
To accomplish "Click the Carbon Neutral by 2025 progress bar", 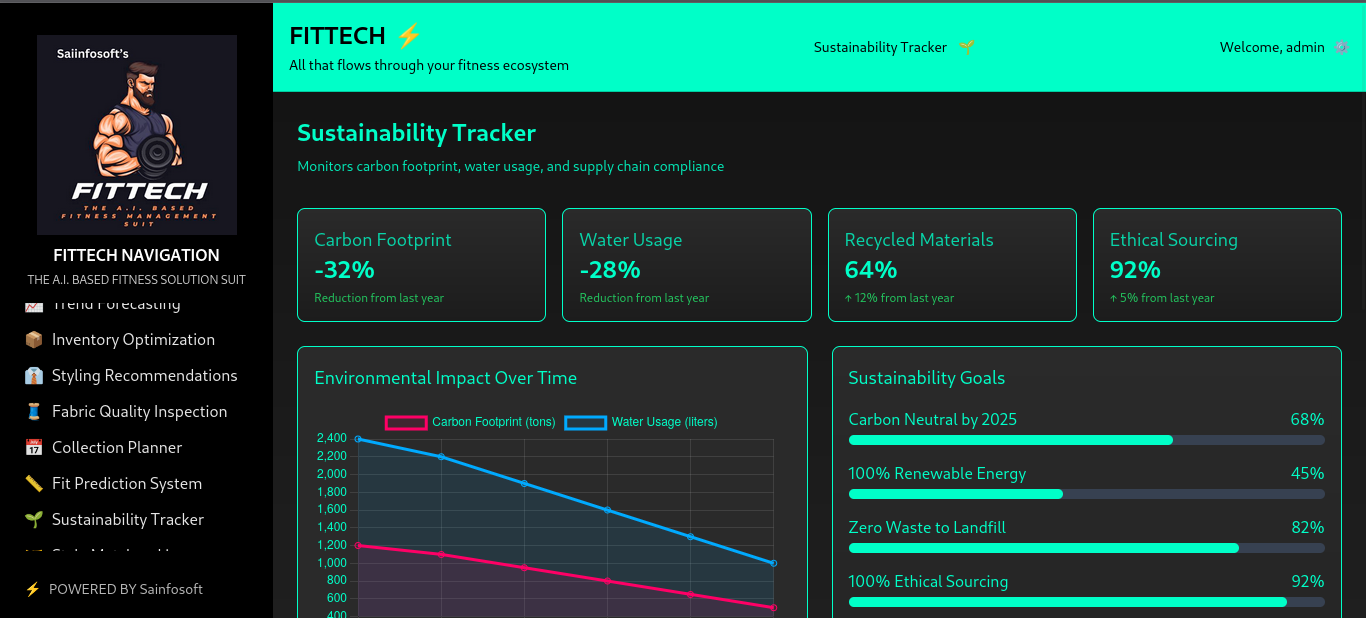I will [1086, 440].
